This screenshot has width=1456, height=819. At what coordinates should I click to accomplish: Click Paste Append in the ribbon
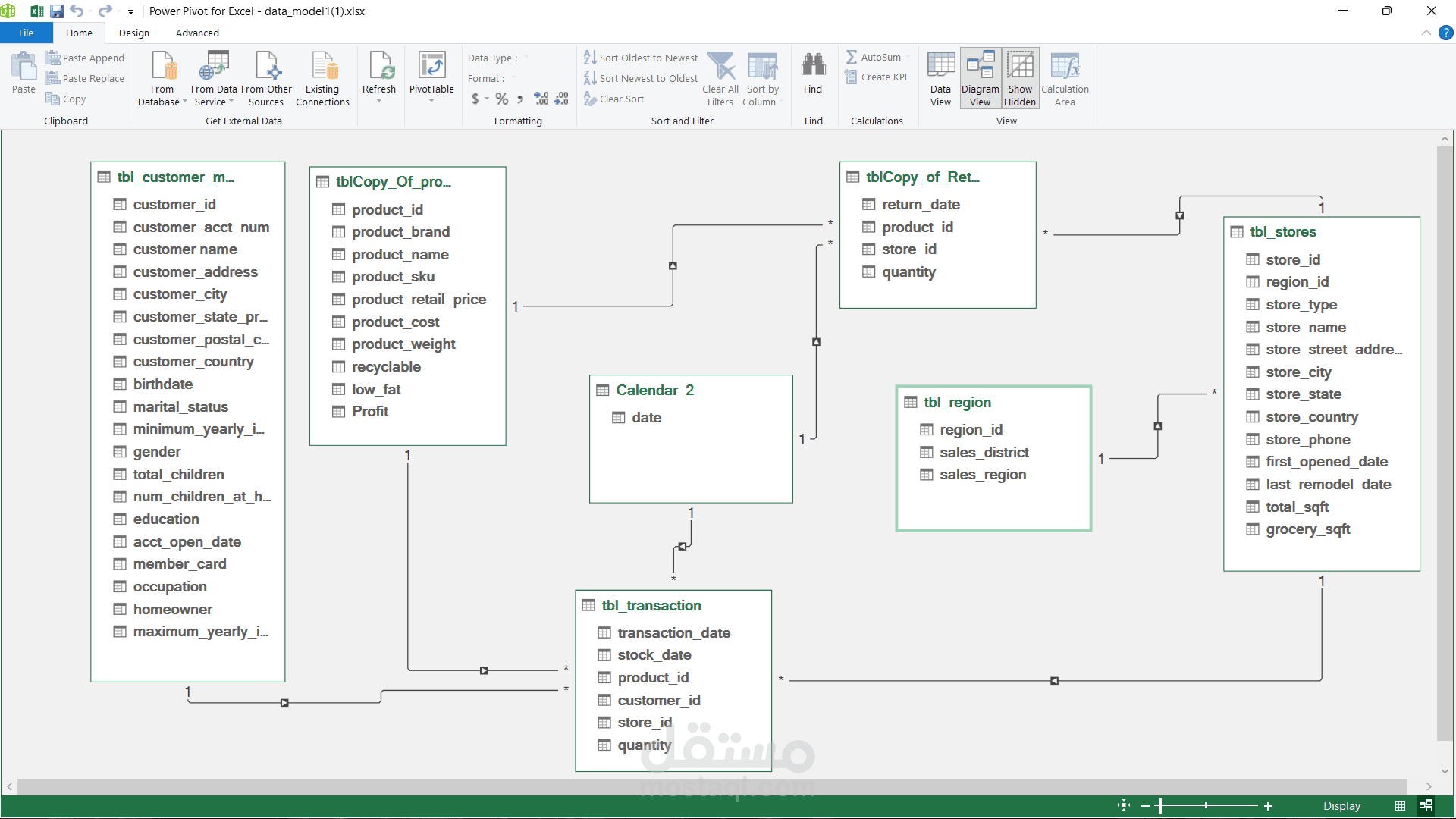(x=85, y=58)
